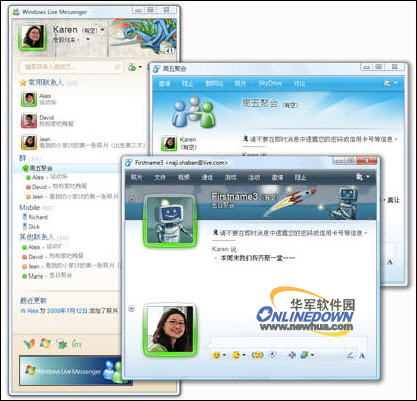The image size is (417, 401).
Task: Select Alex under 其他联系人
Action: 42,247
